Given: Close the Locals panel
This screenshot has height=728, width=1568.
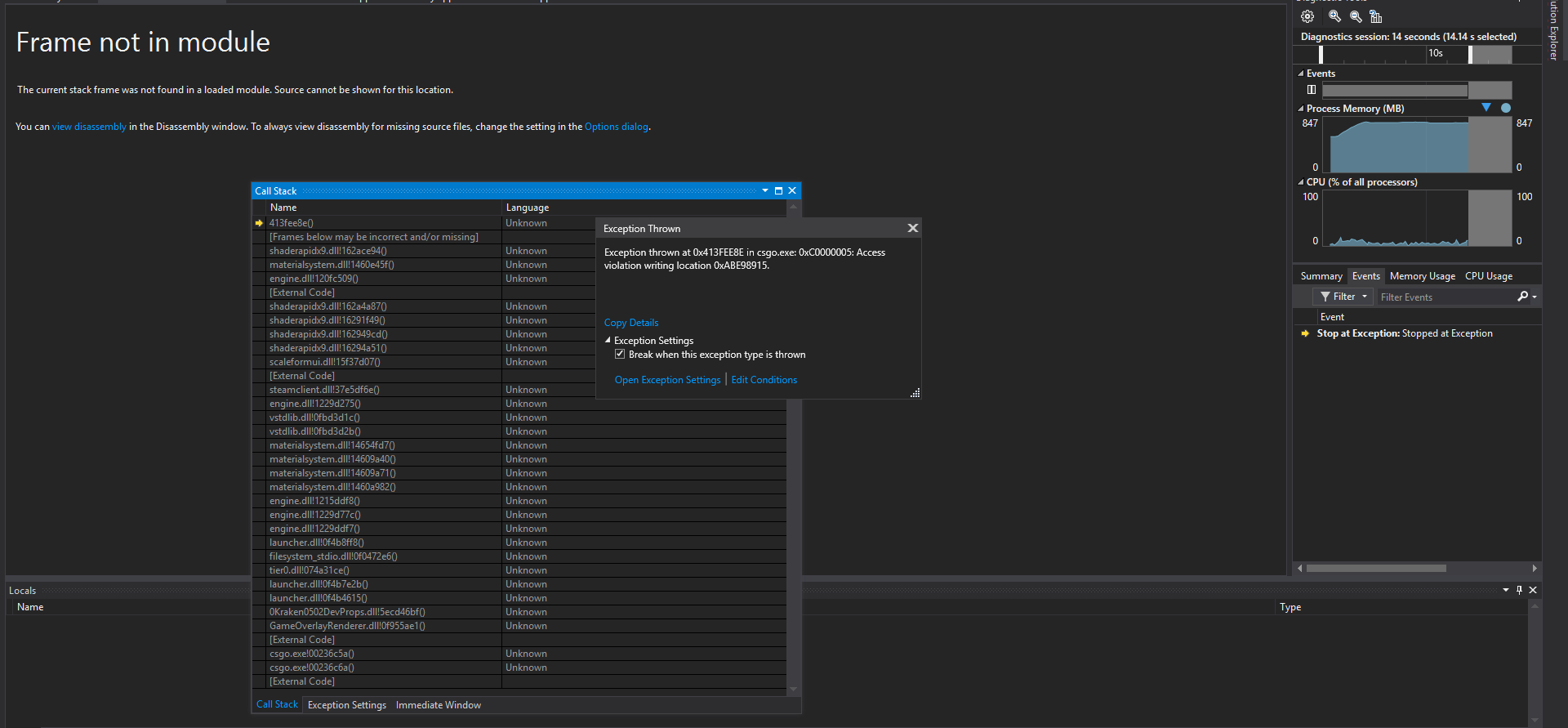Looking at the screenshot, I should coord(1533,590).
